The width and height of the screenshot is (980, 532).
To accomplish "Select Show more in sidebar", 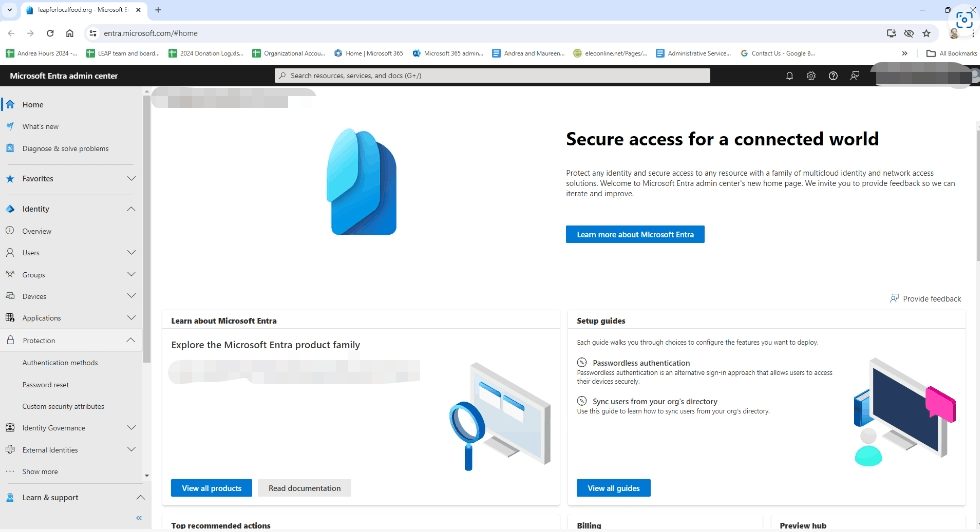I will [x=40, y=471].
